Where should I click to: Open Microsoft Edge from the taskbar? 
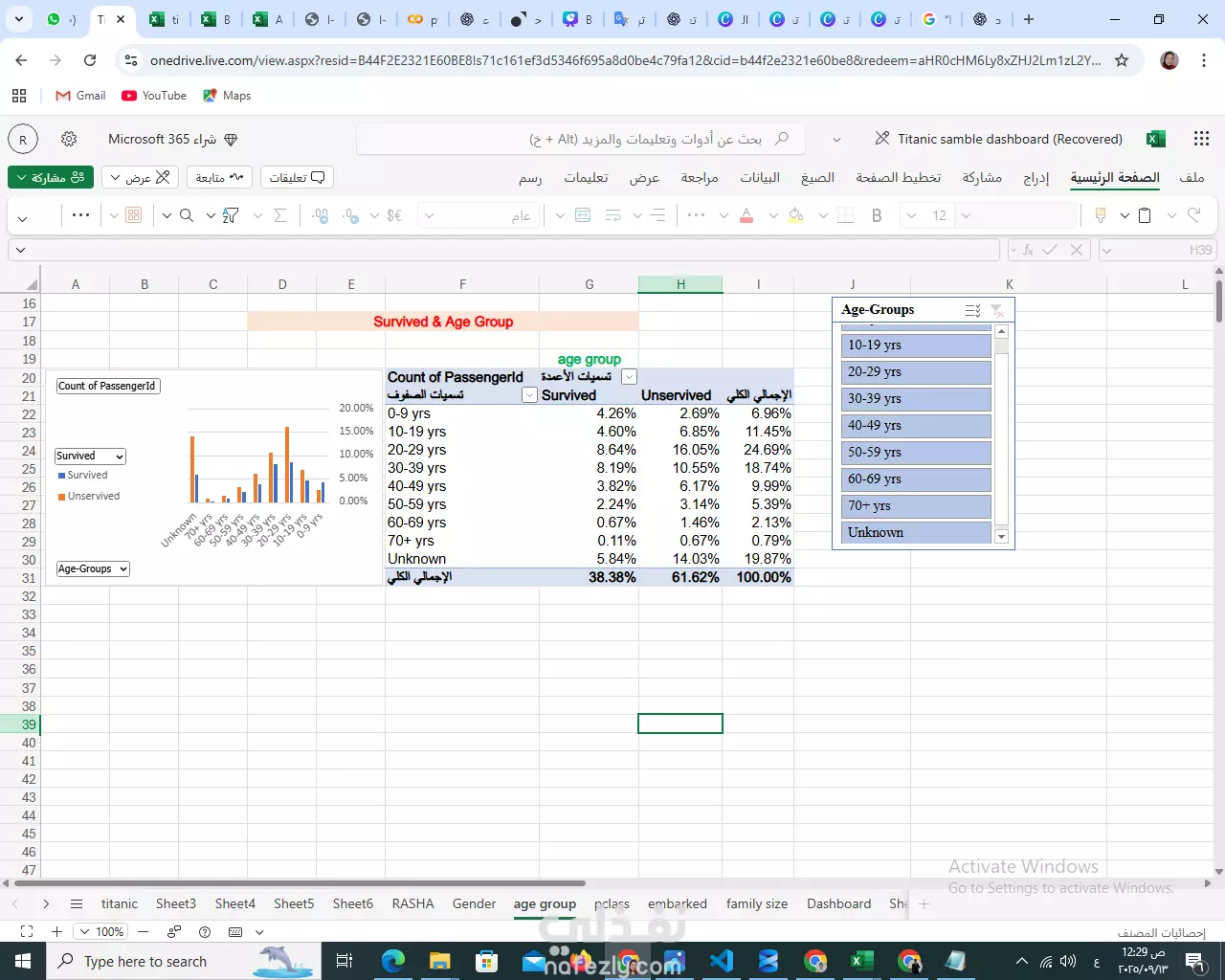point(393,961)
